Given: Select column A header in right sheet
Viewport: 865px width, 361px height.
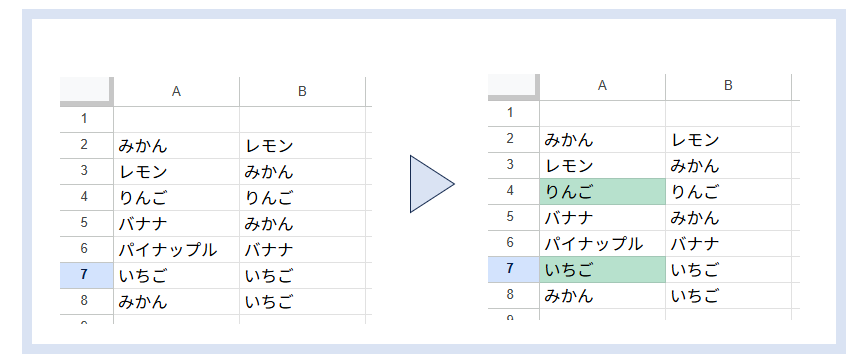Looking at the screenshot, I should pos(602,86).
